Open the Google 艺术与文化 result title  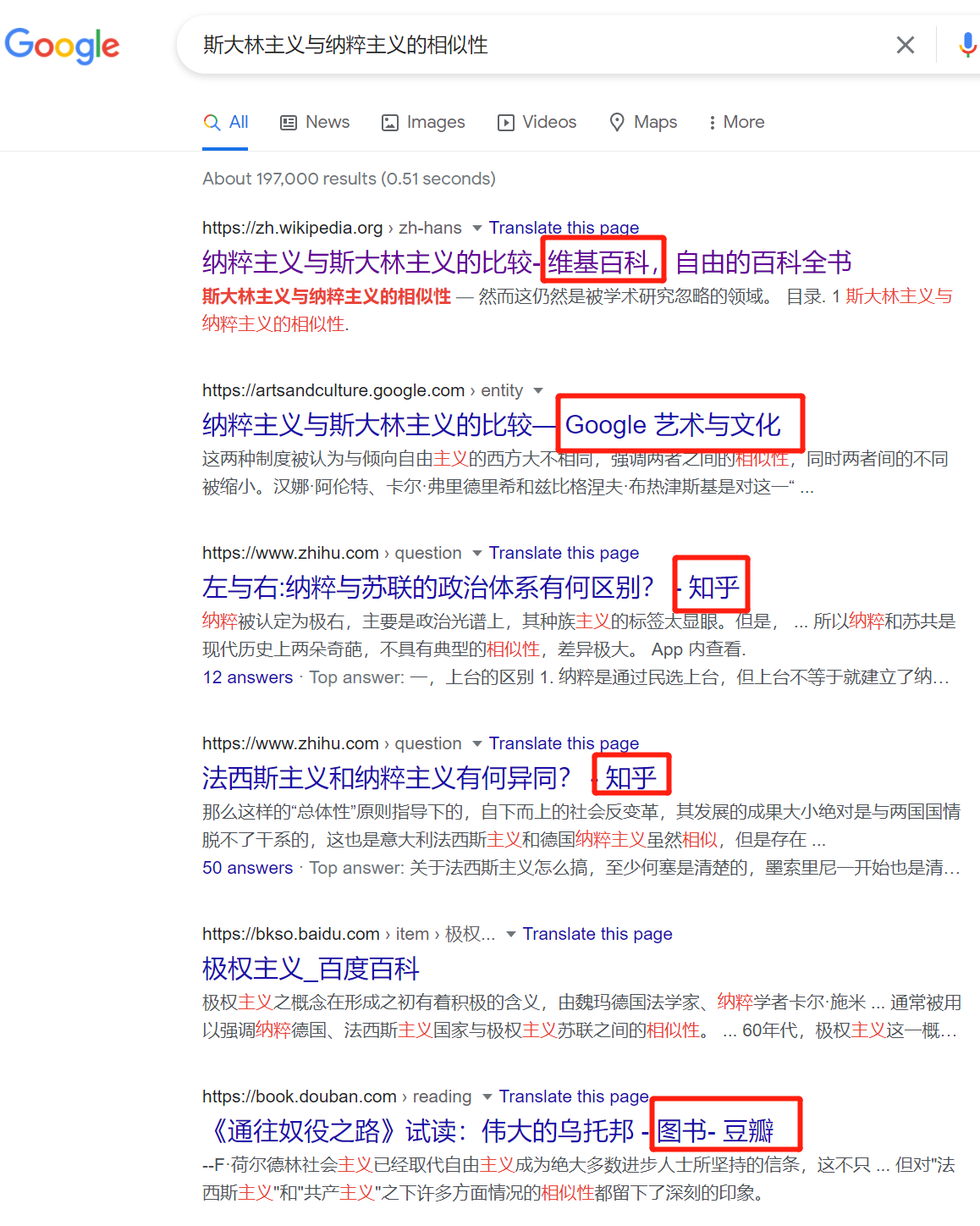pyautogui.click(x=491, y=425)
